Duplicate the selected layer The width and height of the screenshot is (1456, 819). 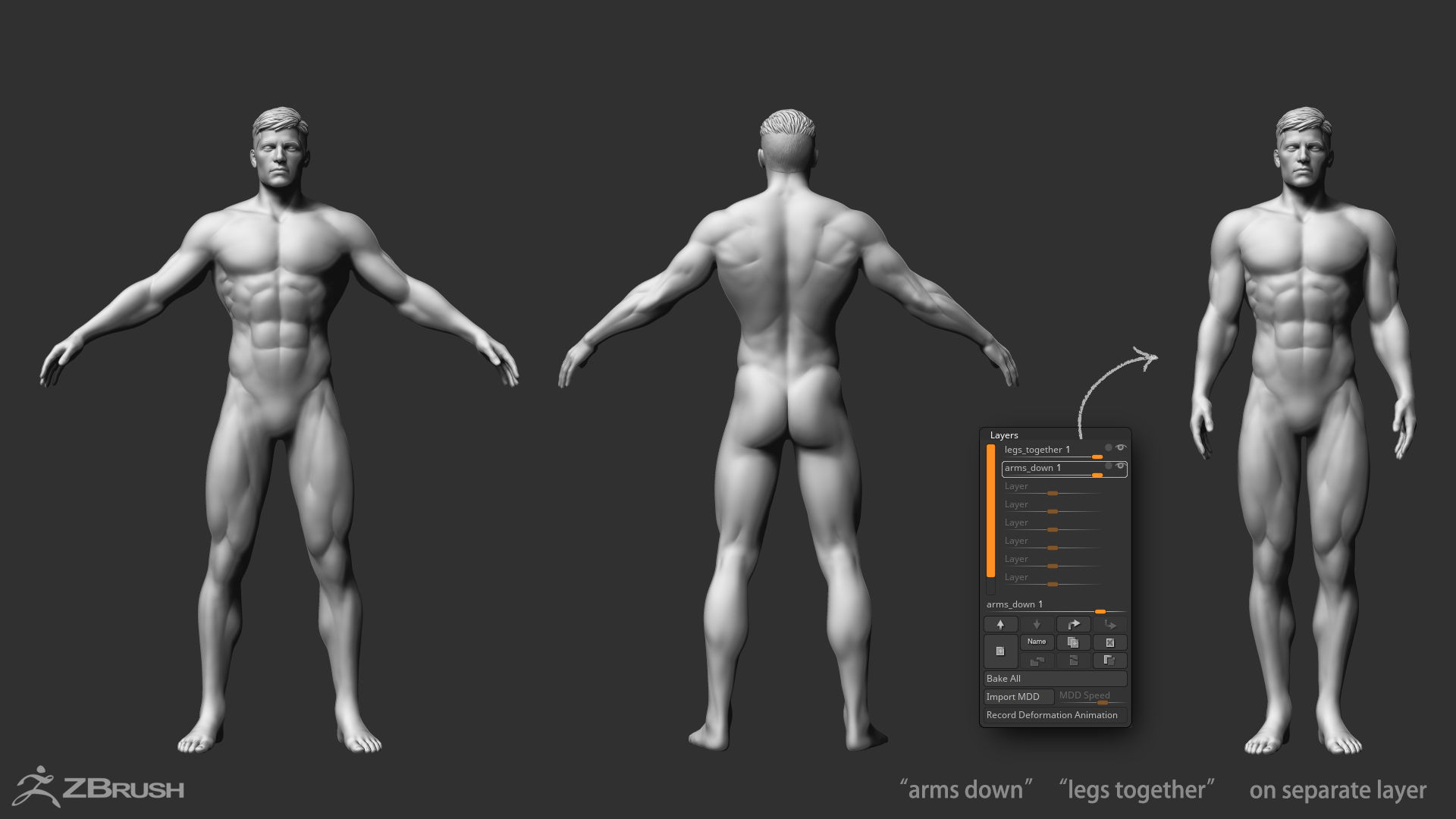coord(1073,642)
